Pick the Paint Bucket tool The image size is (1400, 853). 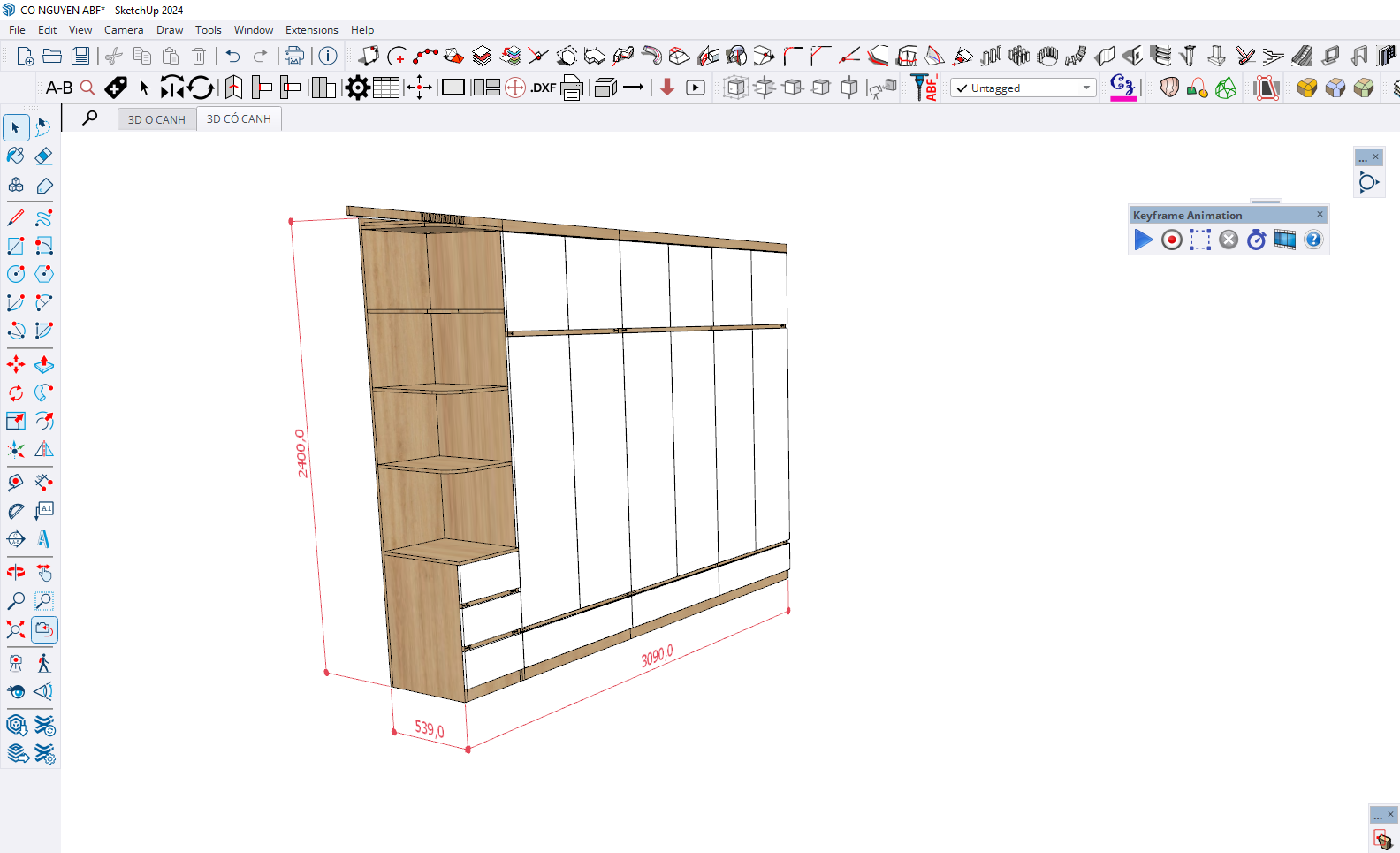(16, 156)
